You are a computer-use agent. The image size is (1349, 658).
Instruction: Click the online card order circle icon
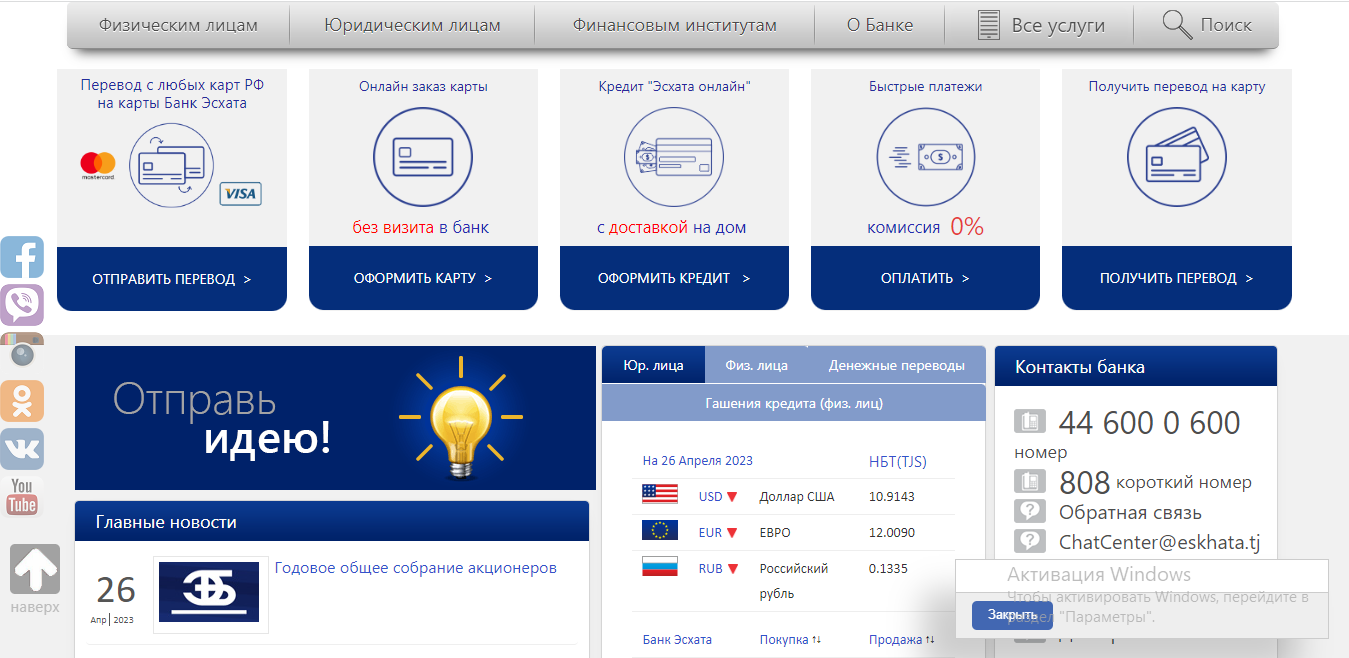[x=423, y=157]
